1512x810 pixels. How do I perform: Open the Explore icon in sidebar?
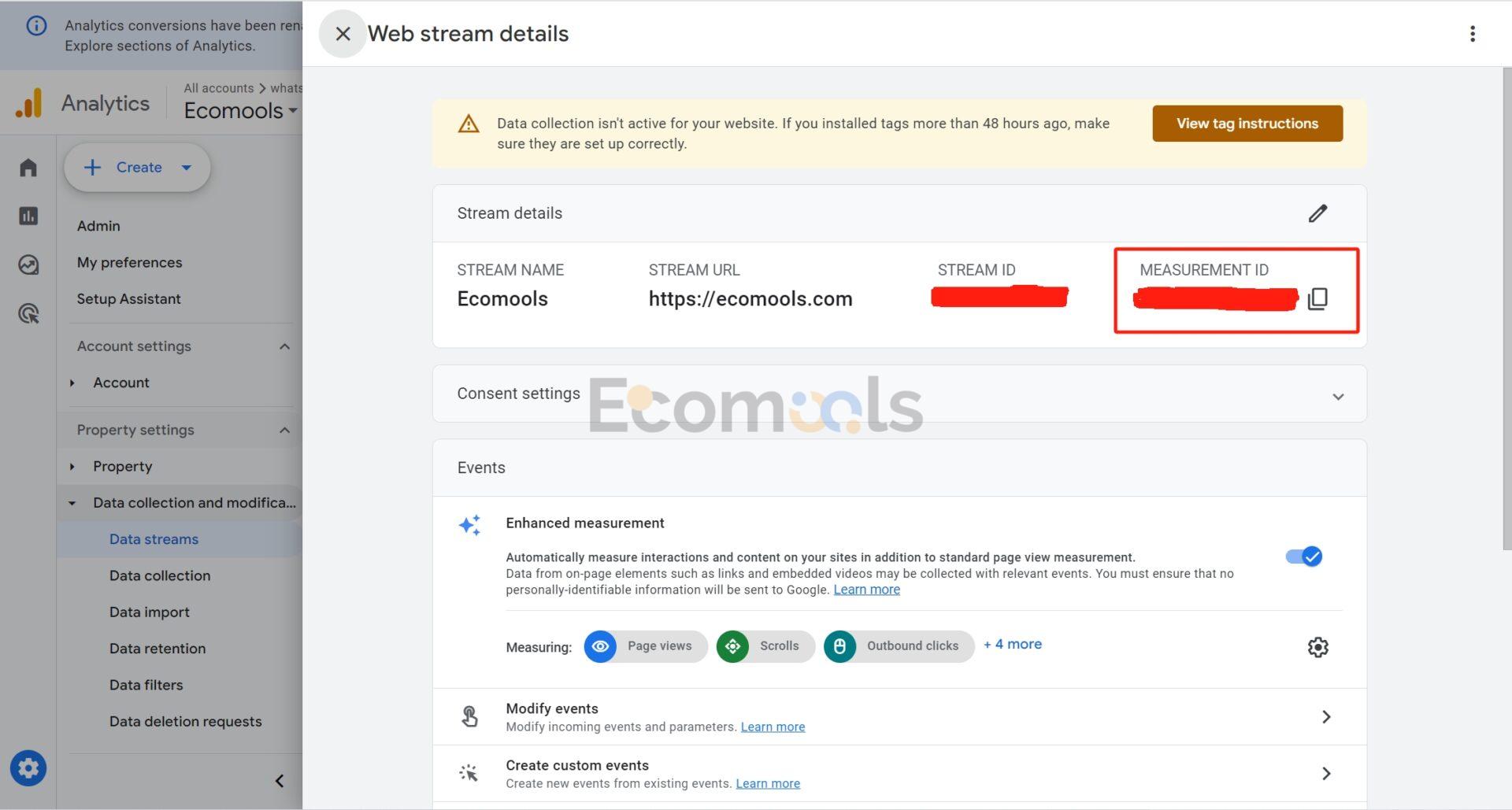28,264
